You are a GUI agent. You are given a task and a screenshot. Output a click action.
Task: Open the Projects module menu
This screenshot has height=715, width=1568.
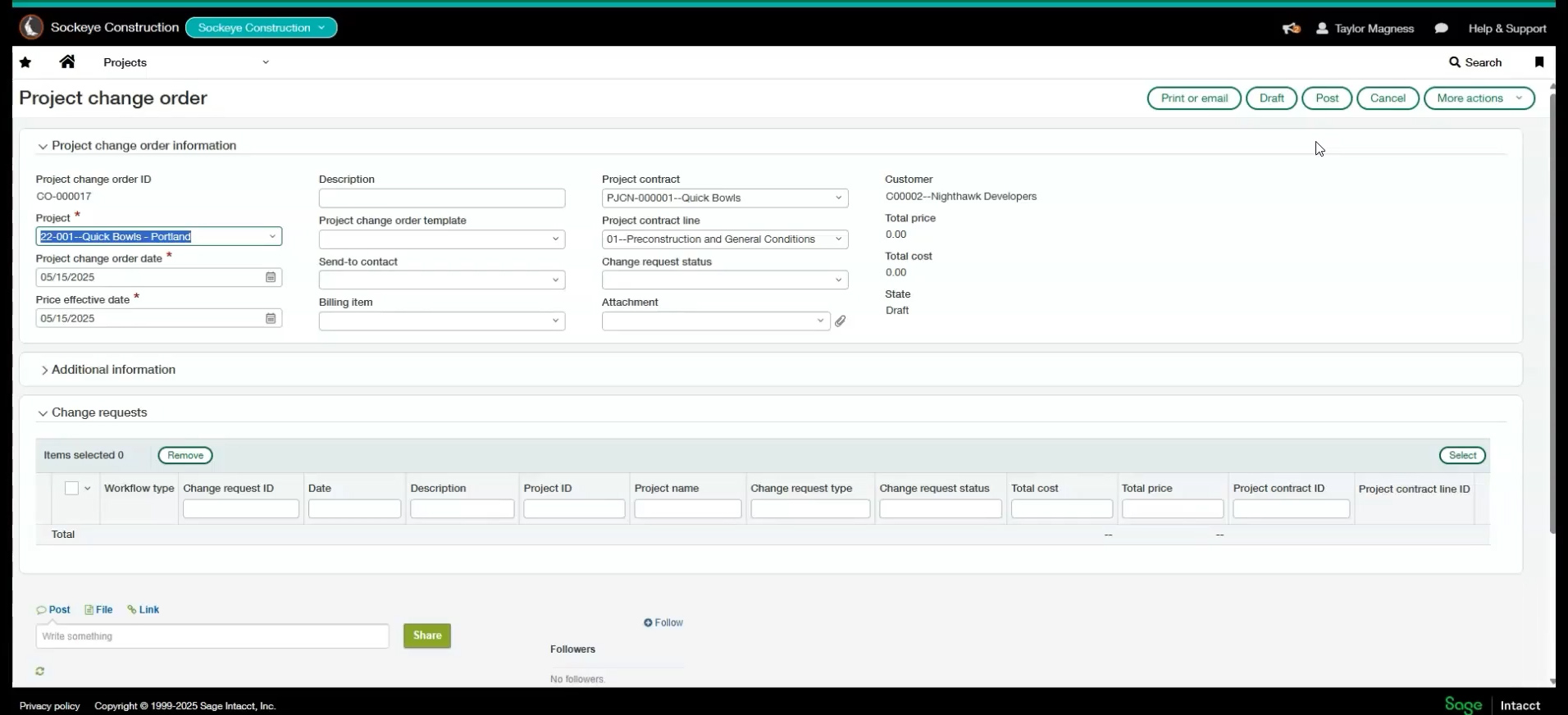(185, 62)
